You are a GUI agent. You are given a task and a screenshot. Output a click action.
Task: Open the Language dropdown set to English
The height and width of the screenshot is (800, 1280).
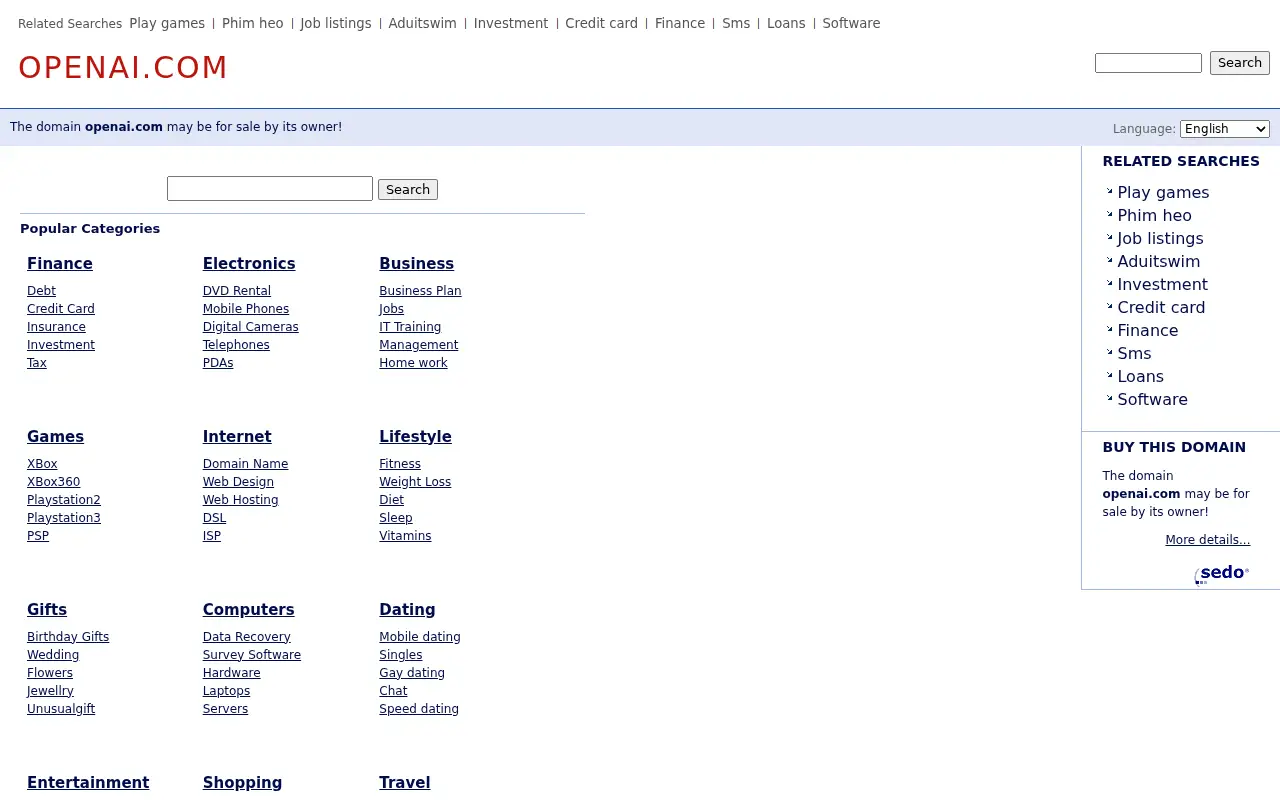(x=1225, y=129)
